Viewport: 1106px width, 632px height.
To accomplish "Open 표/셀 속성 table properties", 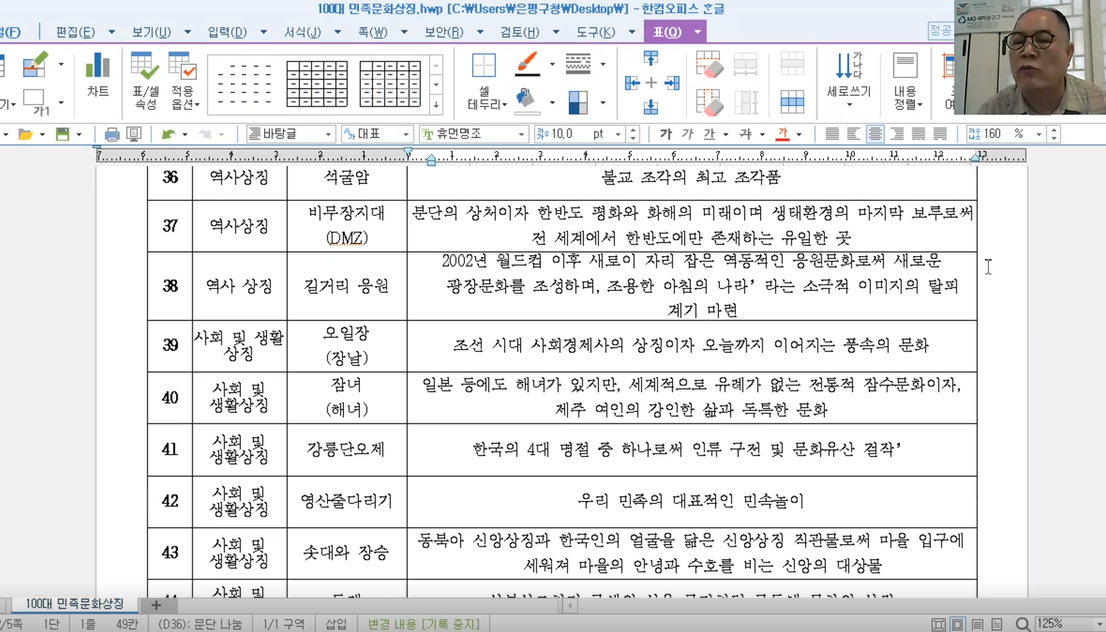I will click(145, 80).
